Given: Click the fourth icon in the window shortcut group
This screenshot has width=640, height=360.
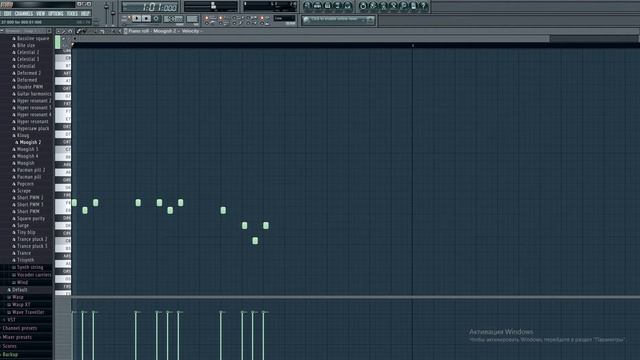Looking at the screenshot, I should (x=338, y=6).
